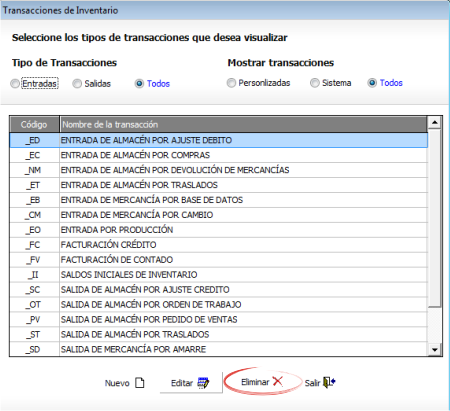Click the _OT code cell

tap(34, 305)
